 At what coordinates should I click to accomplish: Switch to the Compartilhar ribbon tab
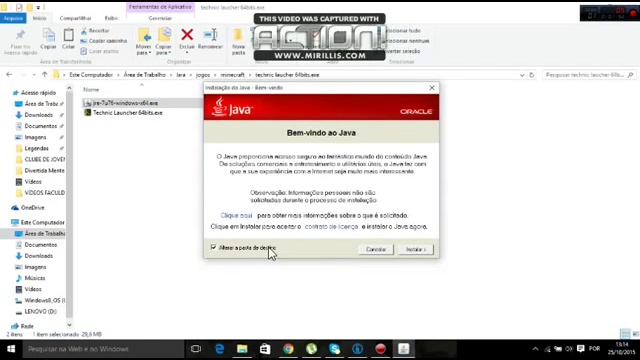tap(75, 18)
